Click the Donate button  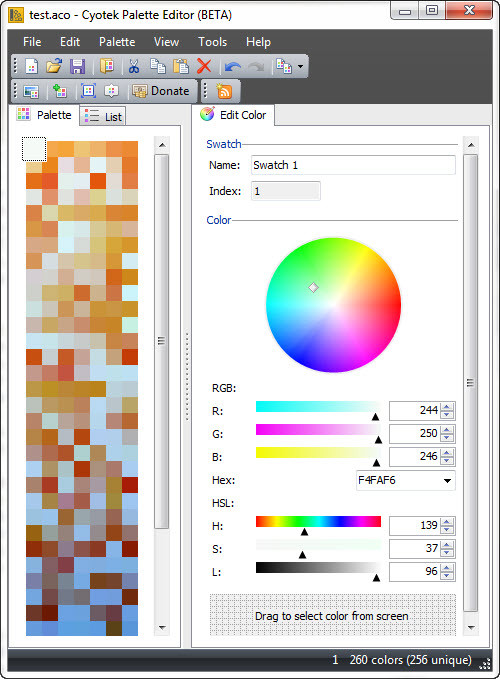161,91
